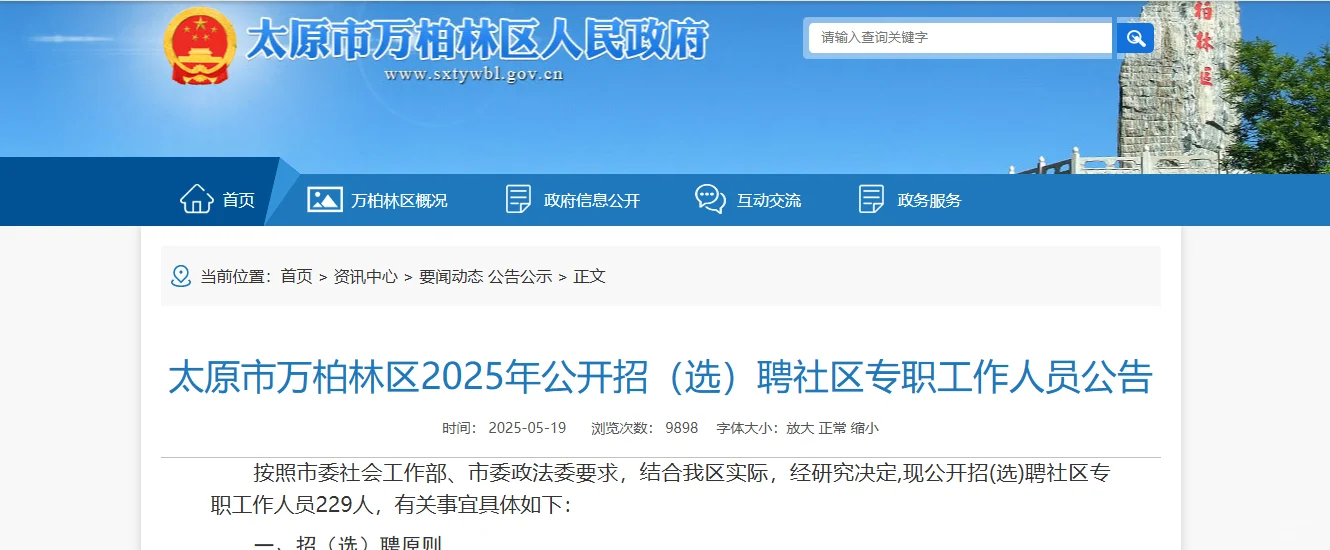The image size is (1330, 550).
Task: Click the article headline about 招（选）聘社区专职工作人员公告
Action: tap(660, 378)
